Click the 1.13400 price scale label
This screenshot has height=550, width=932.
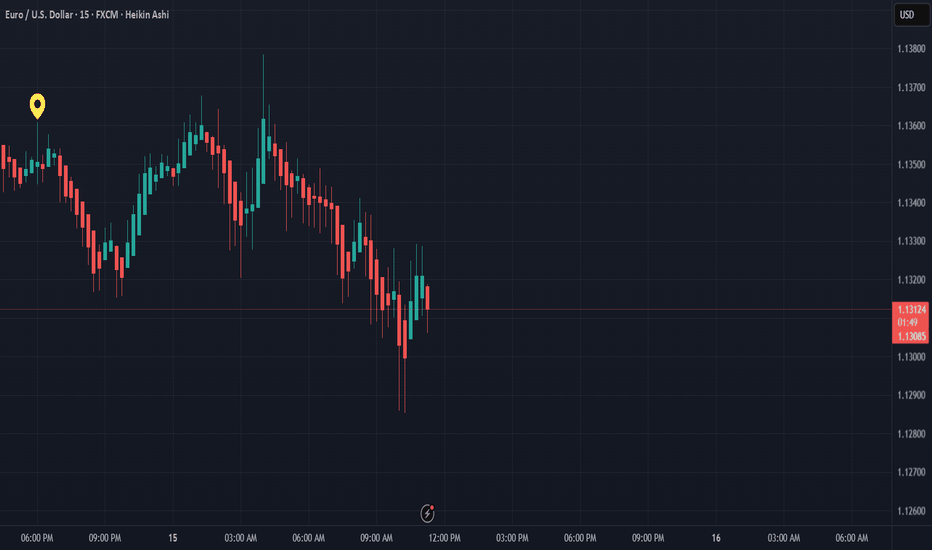click(x=911, y=203)
